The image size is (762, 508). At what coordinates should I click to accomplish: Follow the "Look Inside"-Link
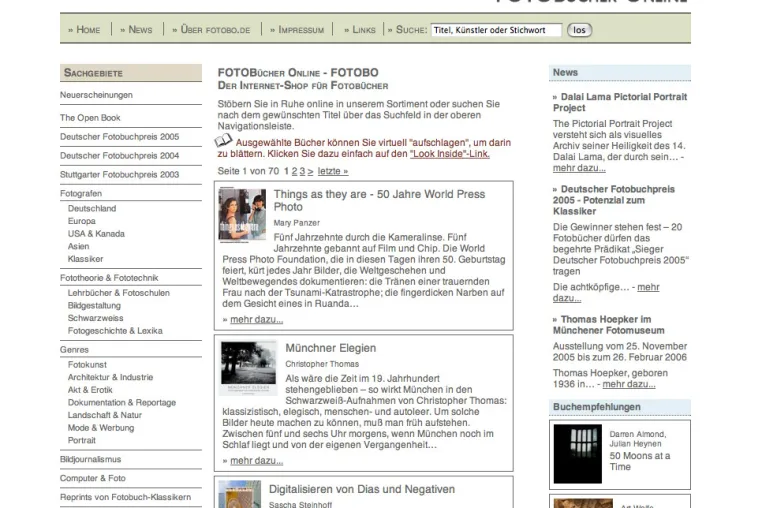coord(450,154)
